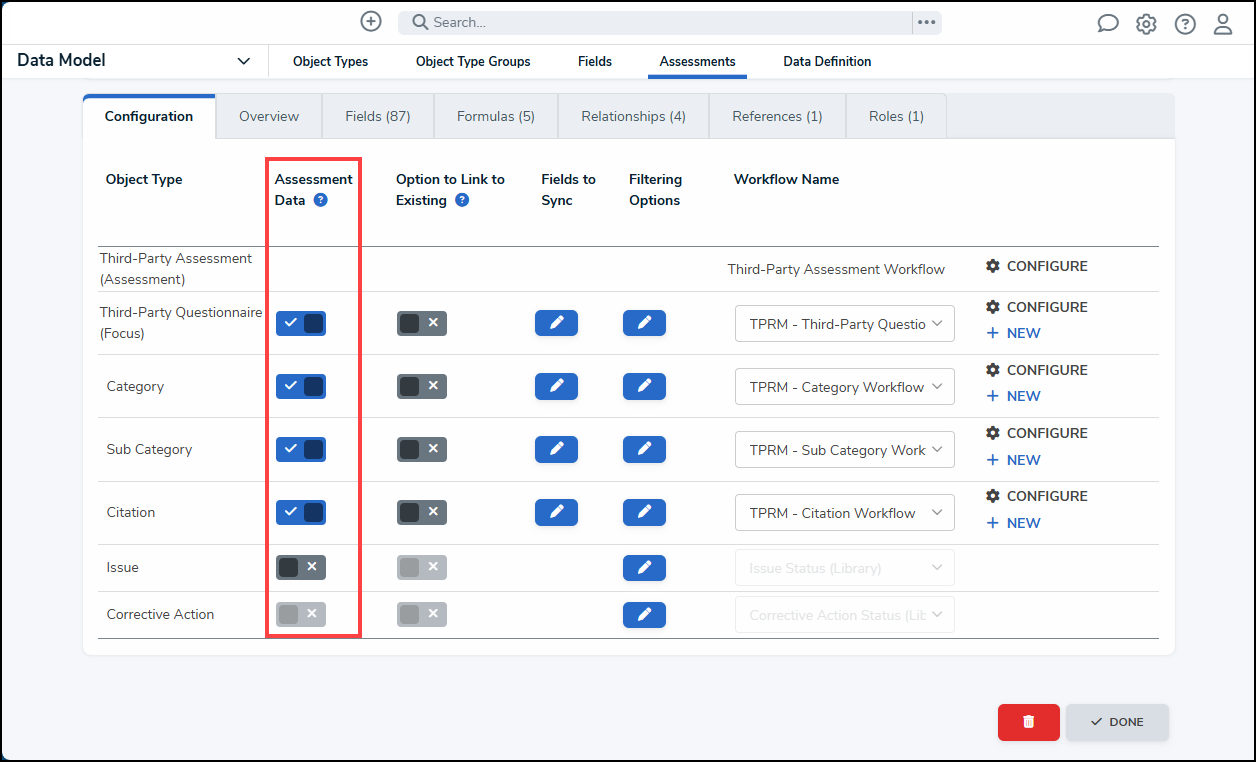Click the plus circle add icon
Screen dimensions: 1256x762
coord(371,22)
